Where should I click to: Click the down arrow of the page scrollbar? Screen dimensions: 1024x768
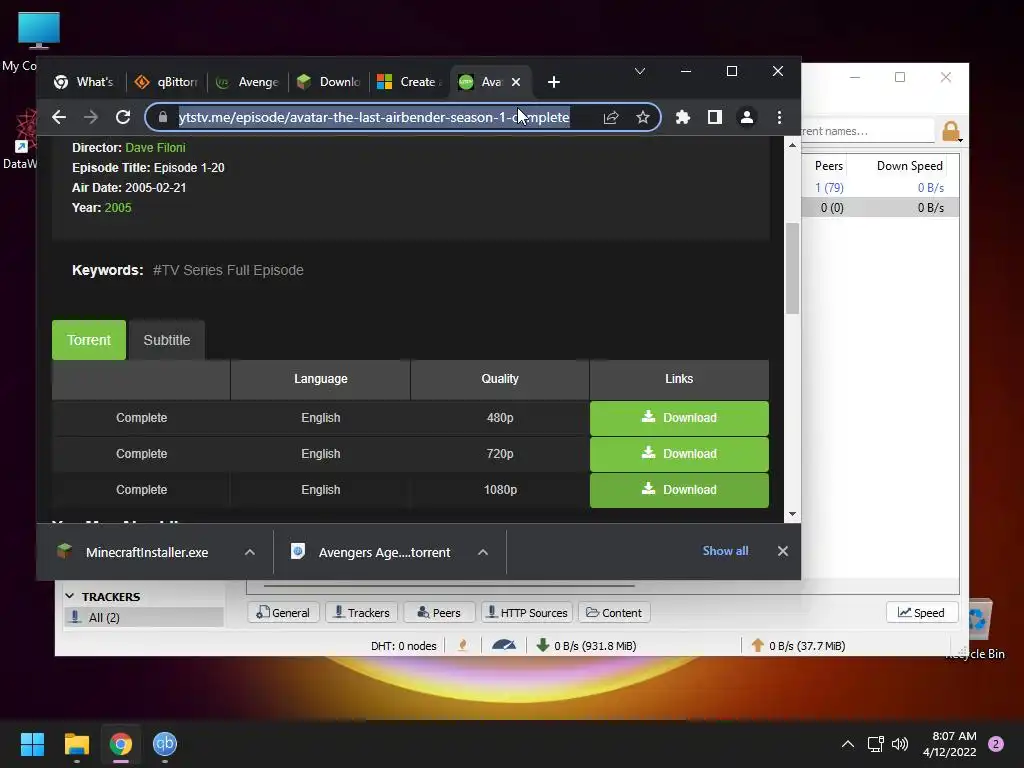point(792,514)
